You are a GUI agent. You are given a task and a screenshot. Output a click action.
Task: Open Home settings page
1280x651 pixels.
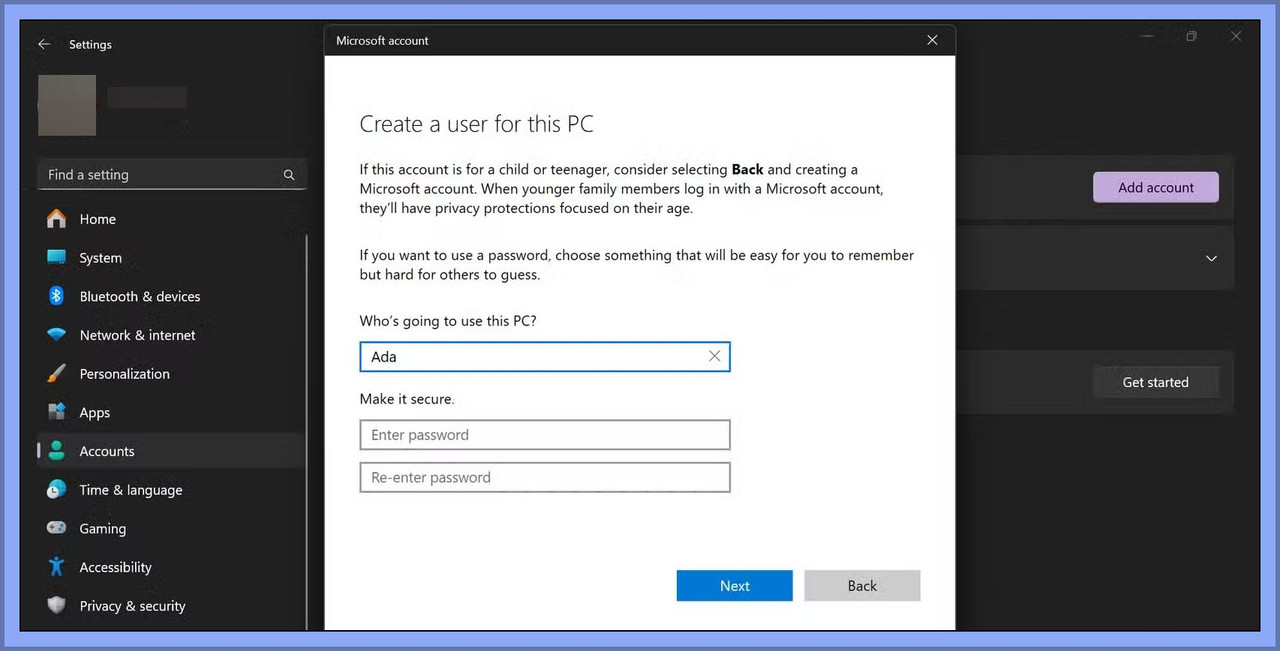(98, 219)
